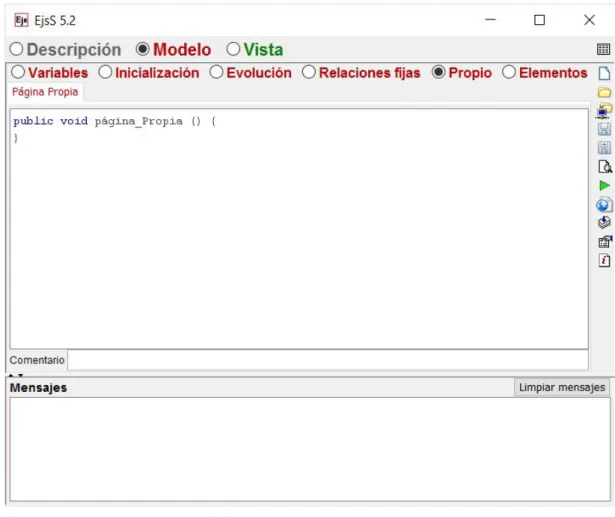Open the digital library folder-and-monitor icon
Image resolution: width=615 pixels, height=517 pixels.
tap(604, 111)
